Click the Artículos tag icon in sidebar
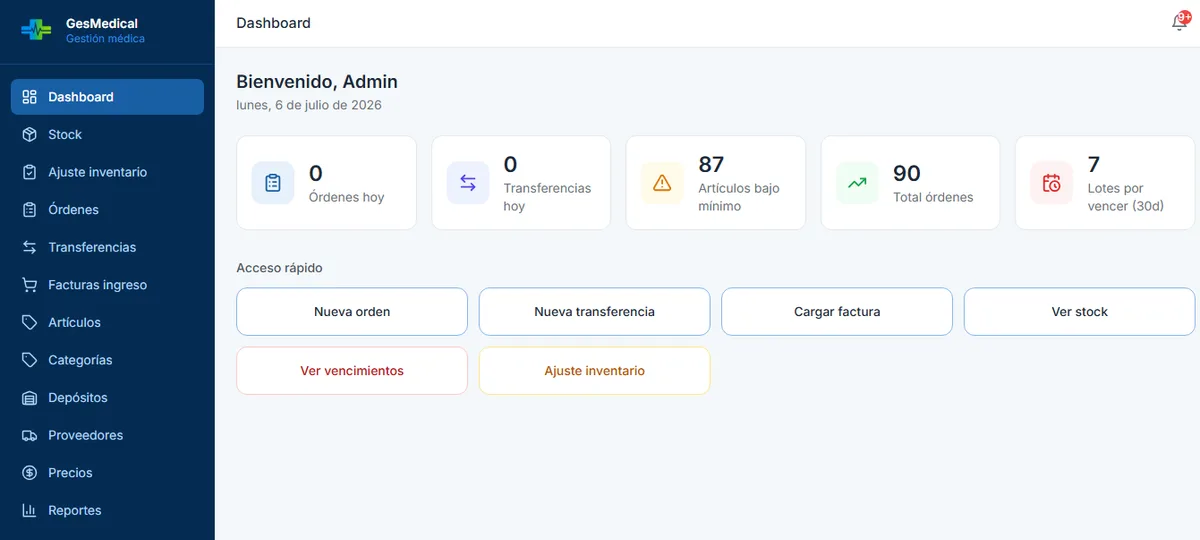Viewport: 1200px width, 540px height. pyautogui.click(x=30, y=322)
